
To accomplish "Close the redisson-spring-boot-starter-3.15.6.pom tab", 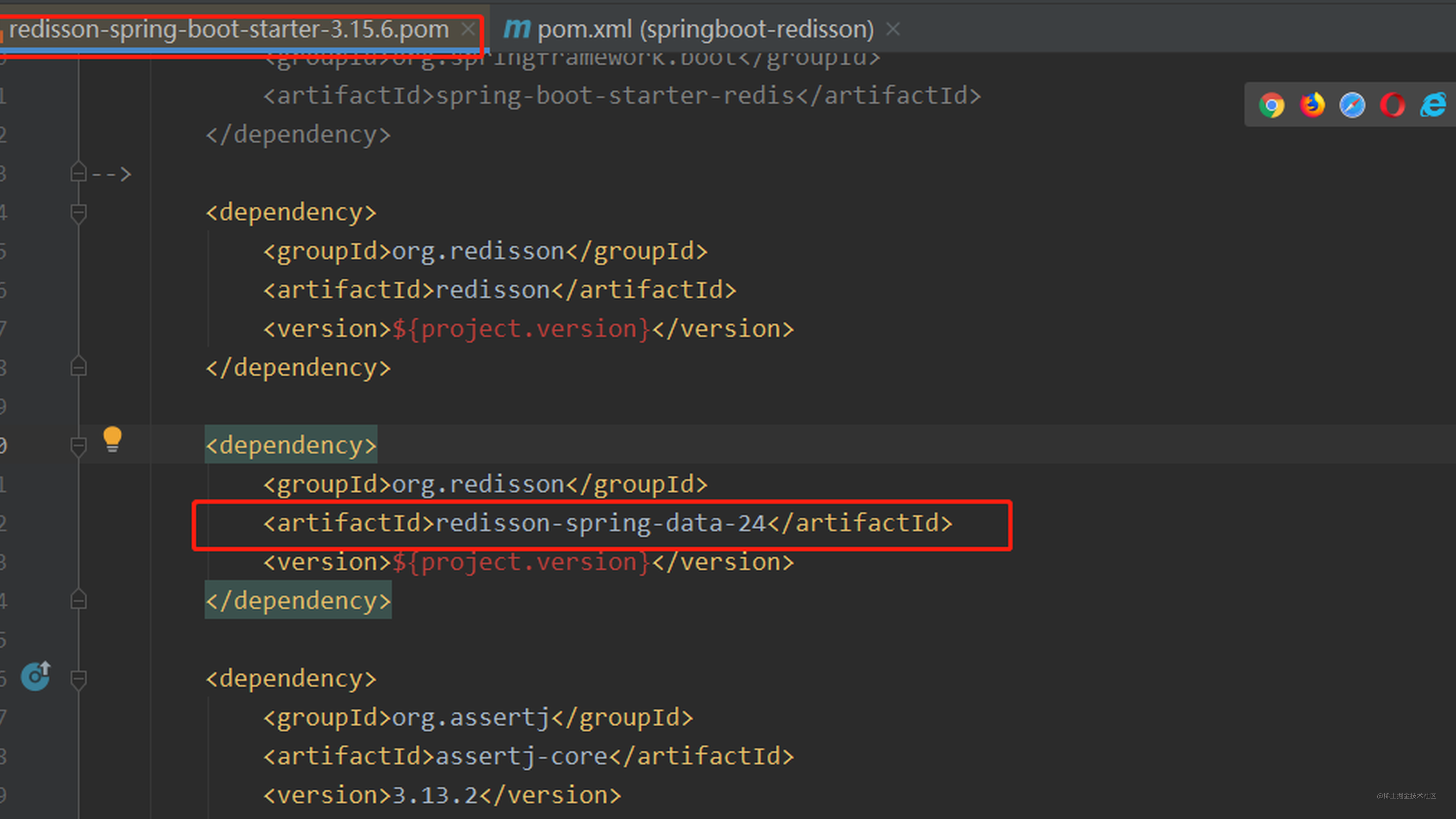I will [x=468, y=29].
